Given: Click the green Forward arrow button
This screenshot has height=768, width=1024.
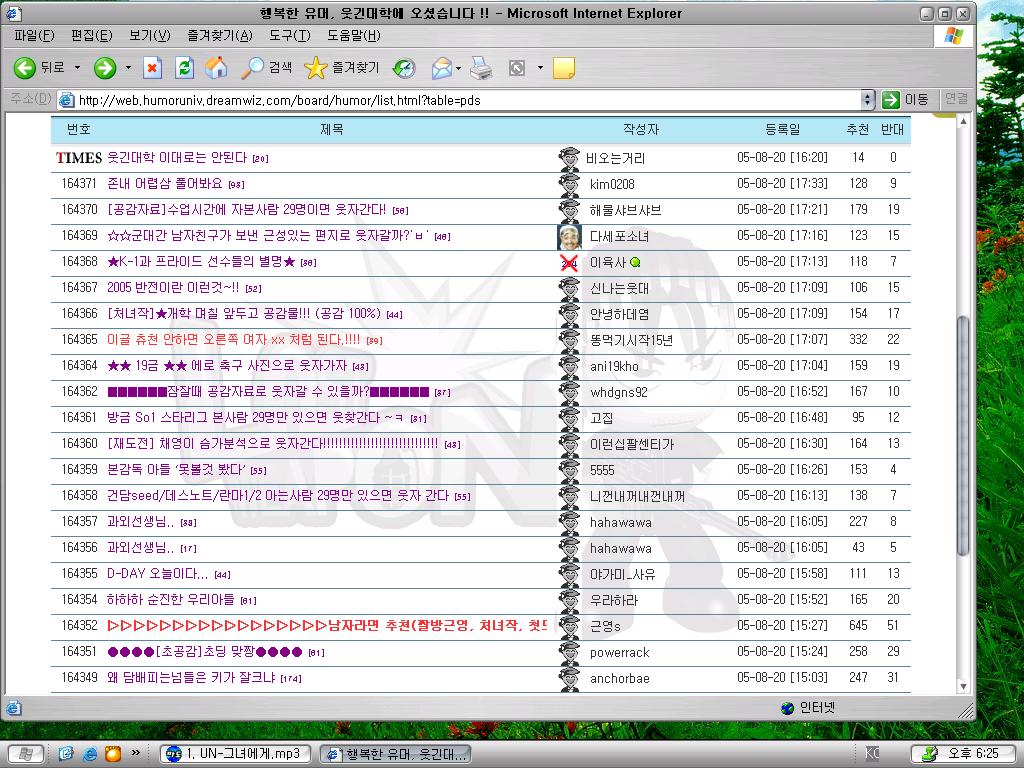Looking at the screenshot, I should (x=105, y=68).
